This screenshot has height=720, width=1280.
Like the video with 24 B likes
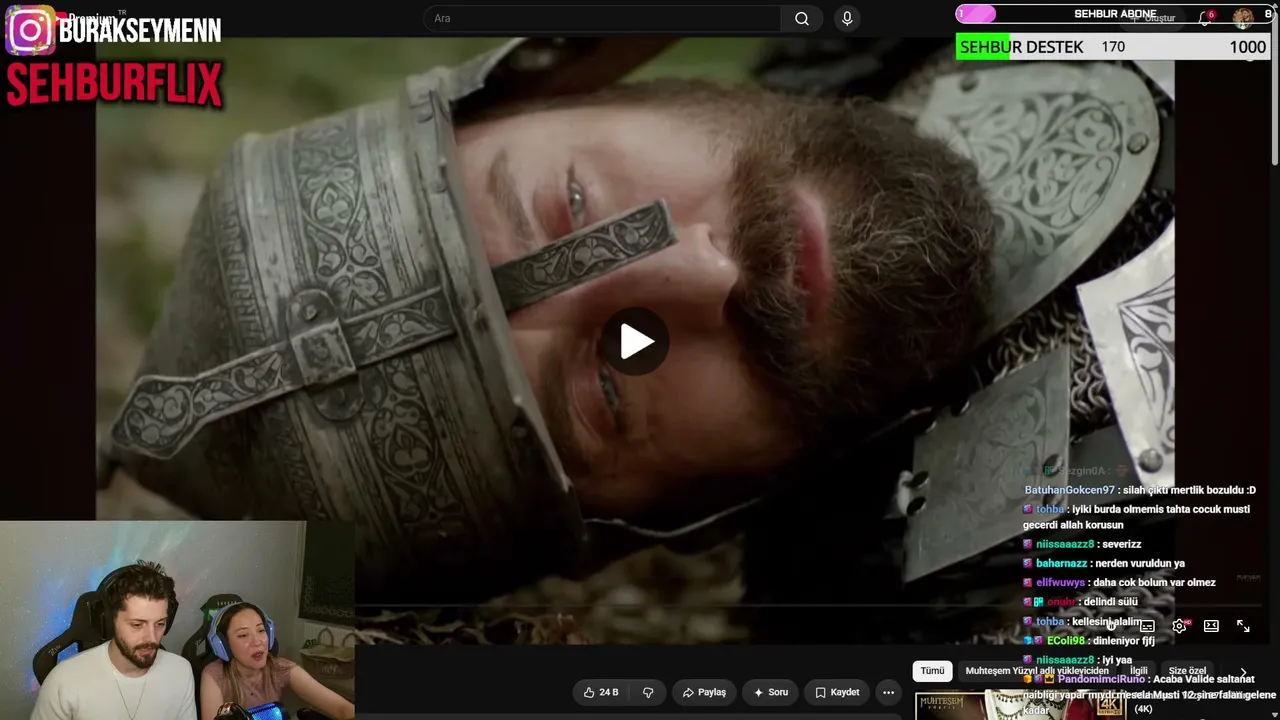click(601, 692)
